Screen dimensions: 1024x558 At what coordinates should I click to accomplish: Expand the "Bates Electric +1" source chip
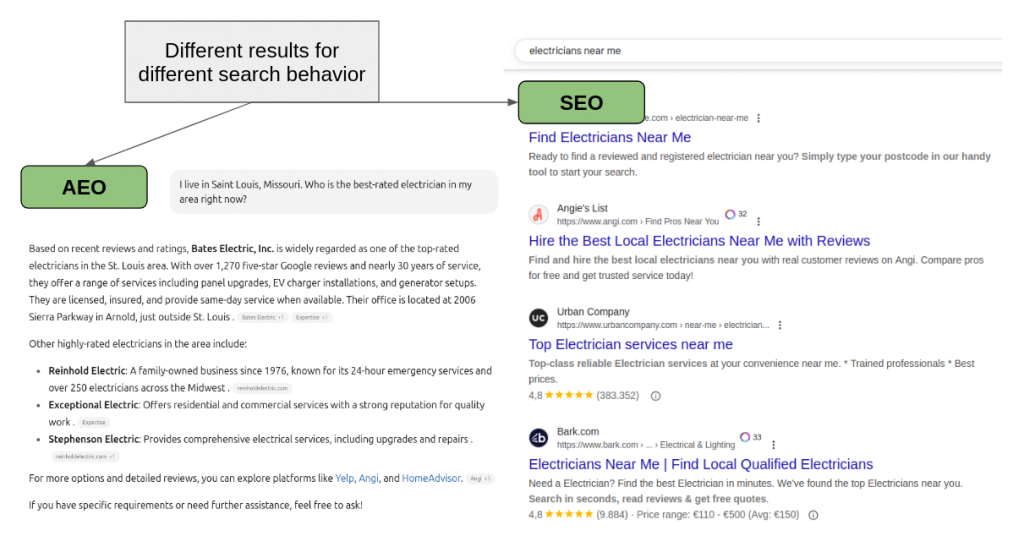263,317
